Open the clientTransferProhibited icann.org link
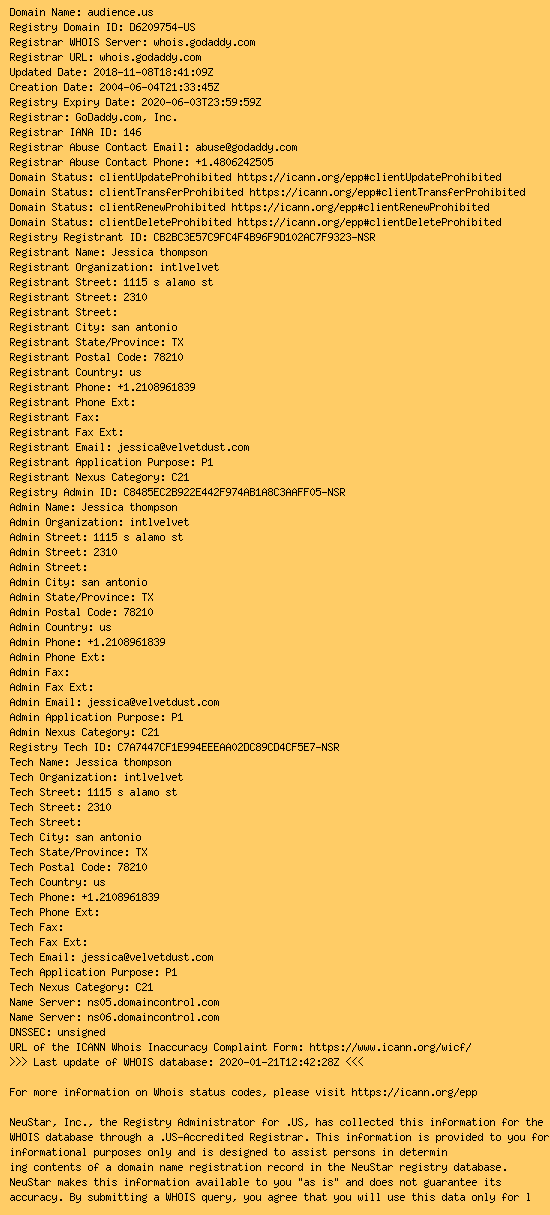Screen dimensions: 550x1215 [387, 192]
